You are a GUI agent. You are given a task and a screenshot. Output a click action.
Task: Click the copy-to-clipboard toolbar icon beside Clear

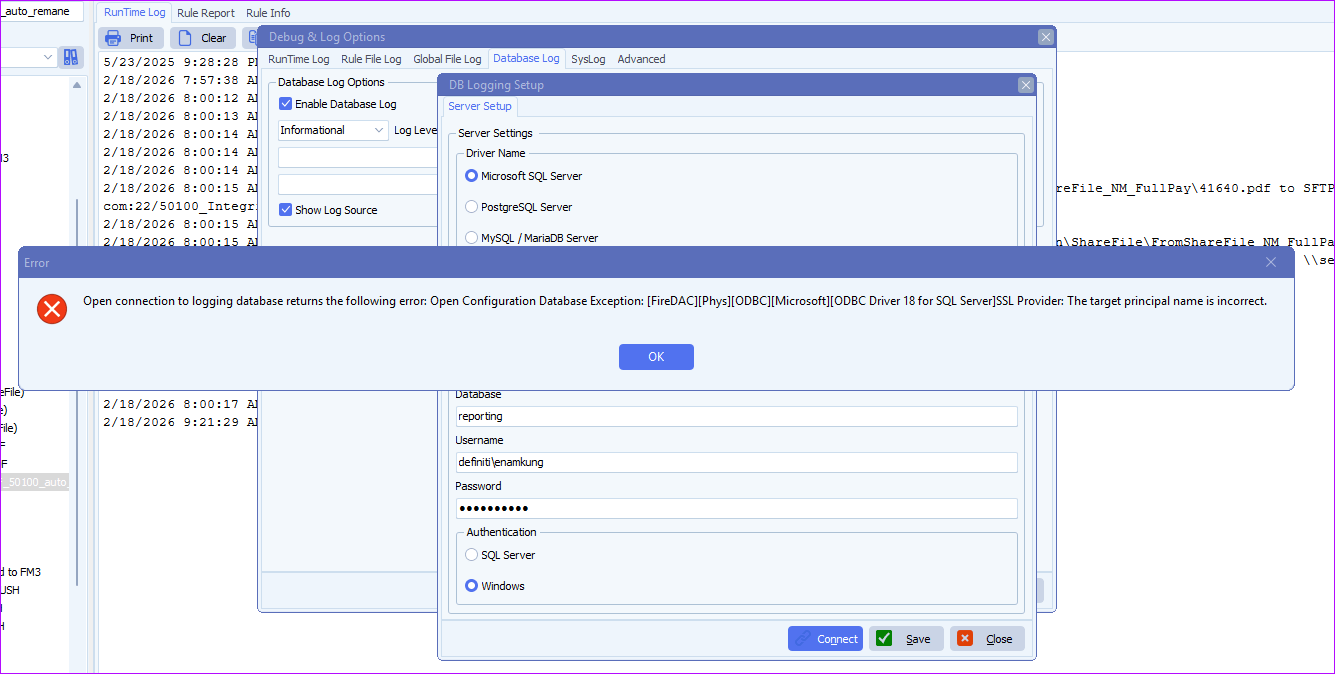253,37
